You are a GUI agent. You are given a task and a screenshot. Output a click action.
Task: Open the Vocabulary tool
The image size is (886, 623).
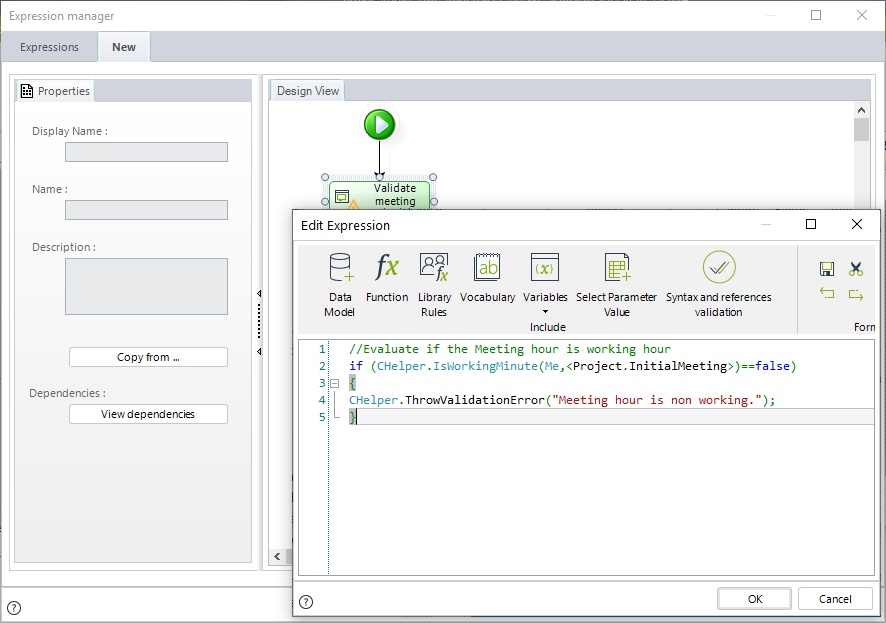pyautogui.click(x=487, y=278)
